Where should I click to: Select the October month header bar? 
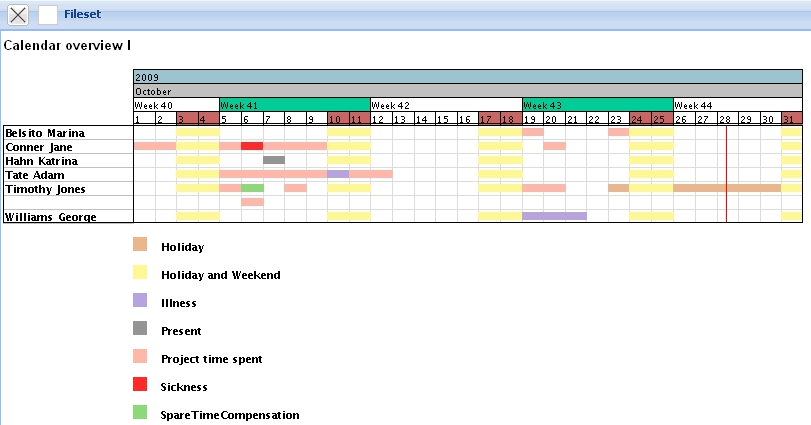[x=467, y=91]
